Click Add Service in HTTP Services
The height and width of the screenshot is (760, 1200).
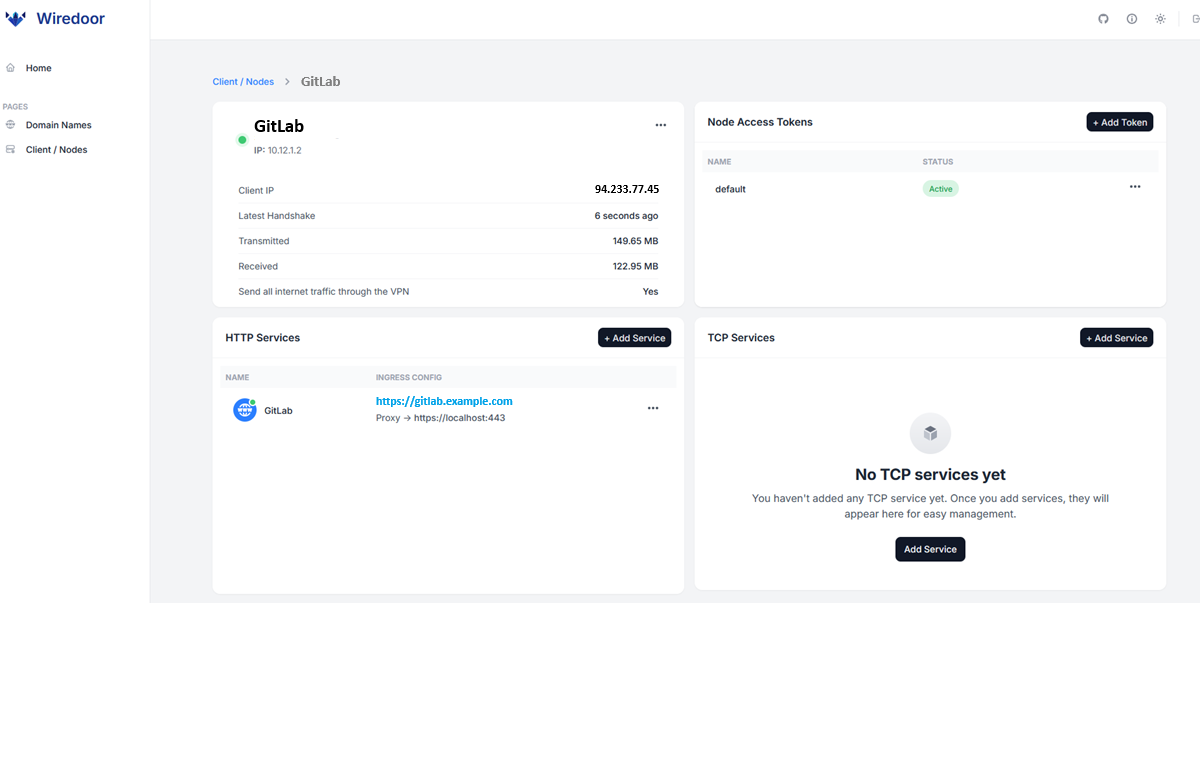coord(635,338)
